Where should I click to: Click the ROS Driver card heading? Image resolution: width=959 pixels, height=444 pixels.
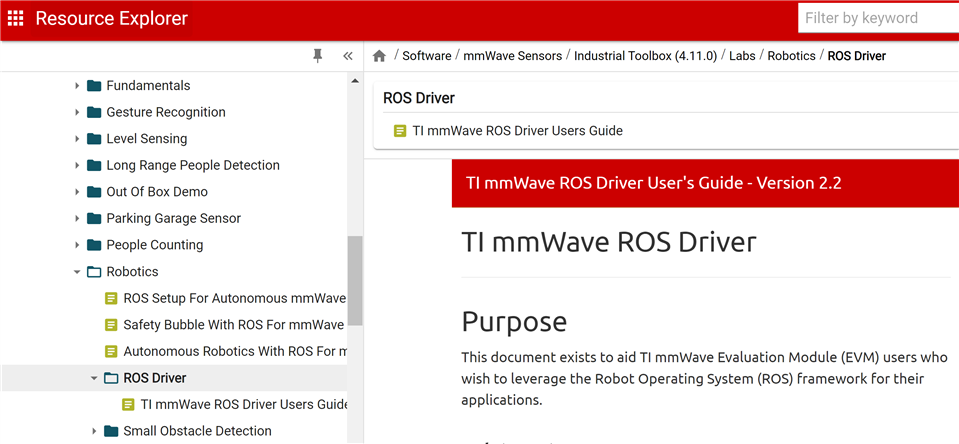point(419,98)
